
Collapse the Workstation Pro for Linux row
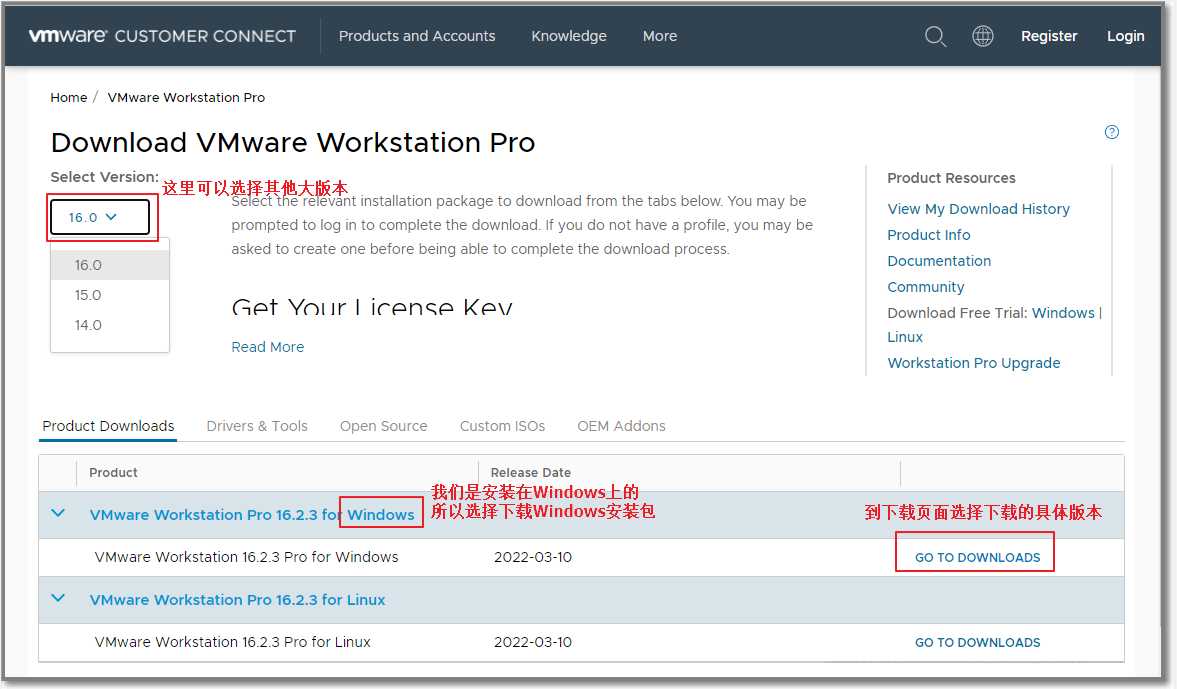(58, 599)
